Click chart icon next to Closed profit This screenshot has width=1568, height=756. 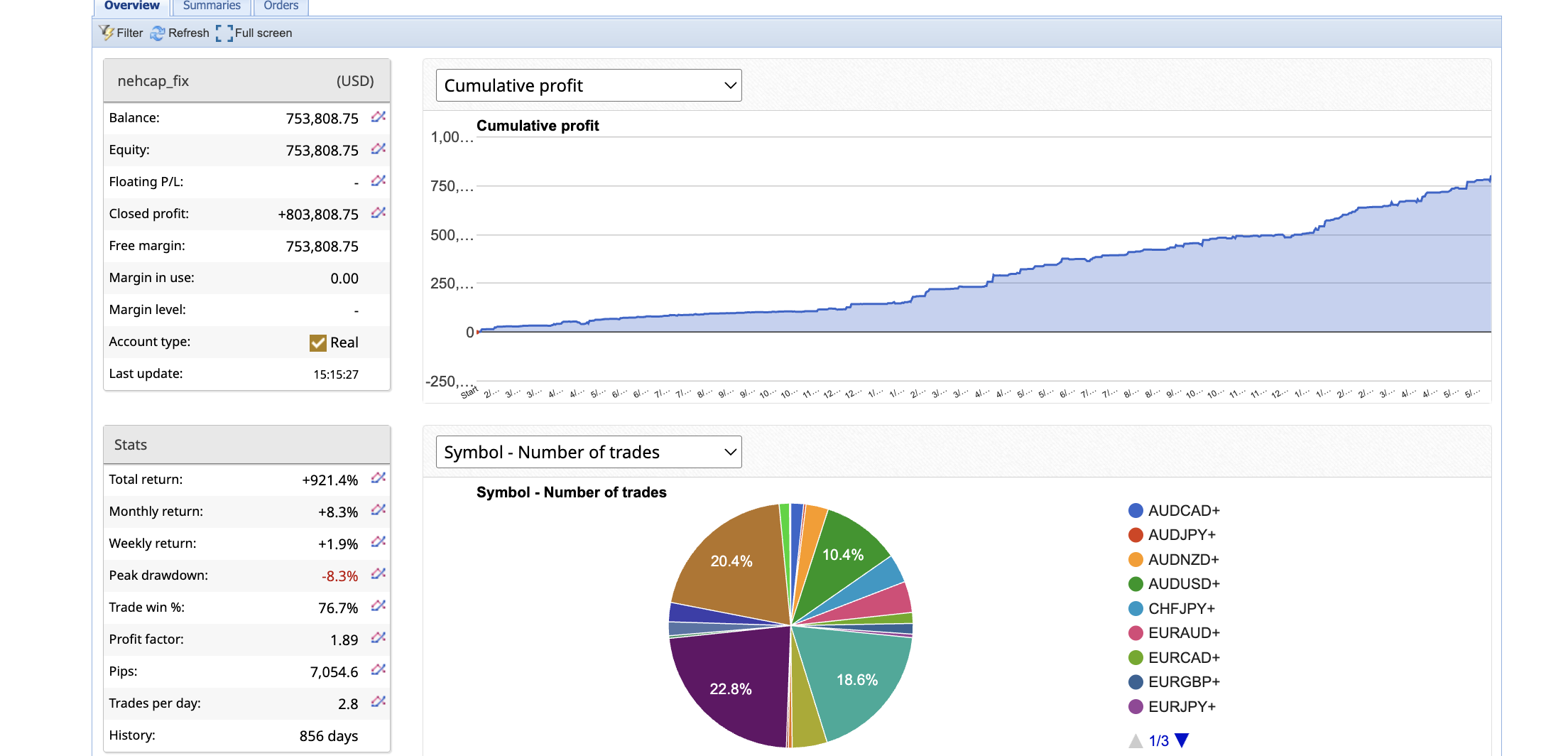pos(379,212)
